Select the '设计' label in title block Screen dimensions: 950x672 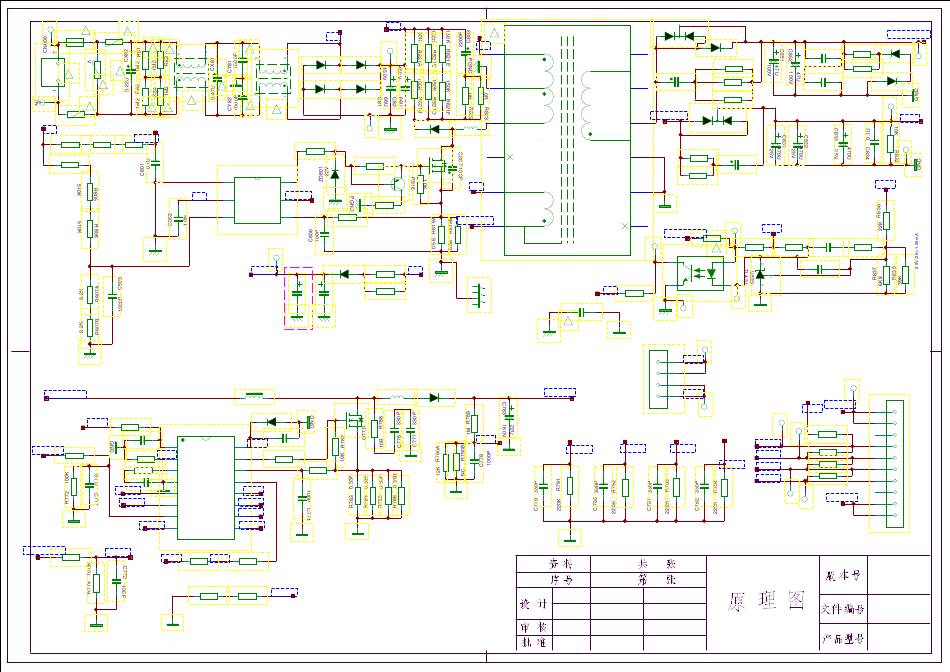pos(534,604)
